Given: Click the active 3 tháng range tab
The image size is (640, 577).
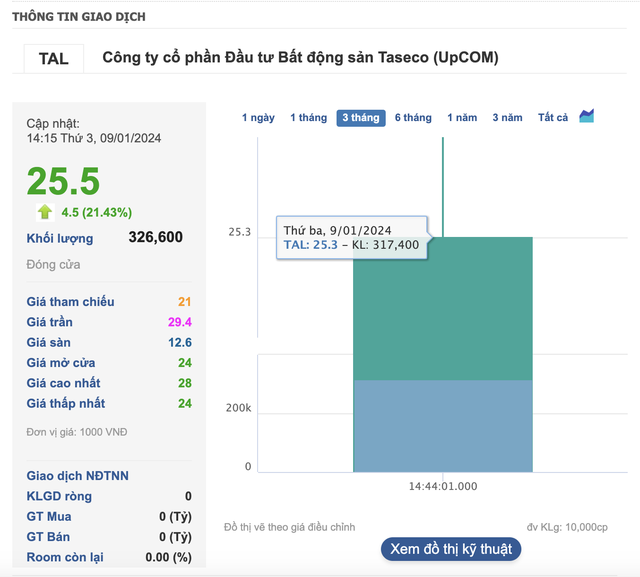Looking at the screenshot, I should 361,118.
